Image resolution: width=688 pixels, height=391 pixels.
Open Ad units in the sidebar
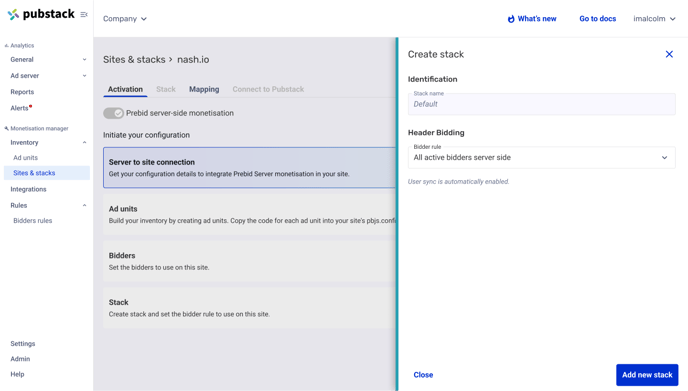pos(25,158)
